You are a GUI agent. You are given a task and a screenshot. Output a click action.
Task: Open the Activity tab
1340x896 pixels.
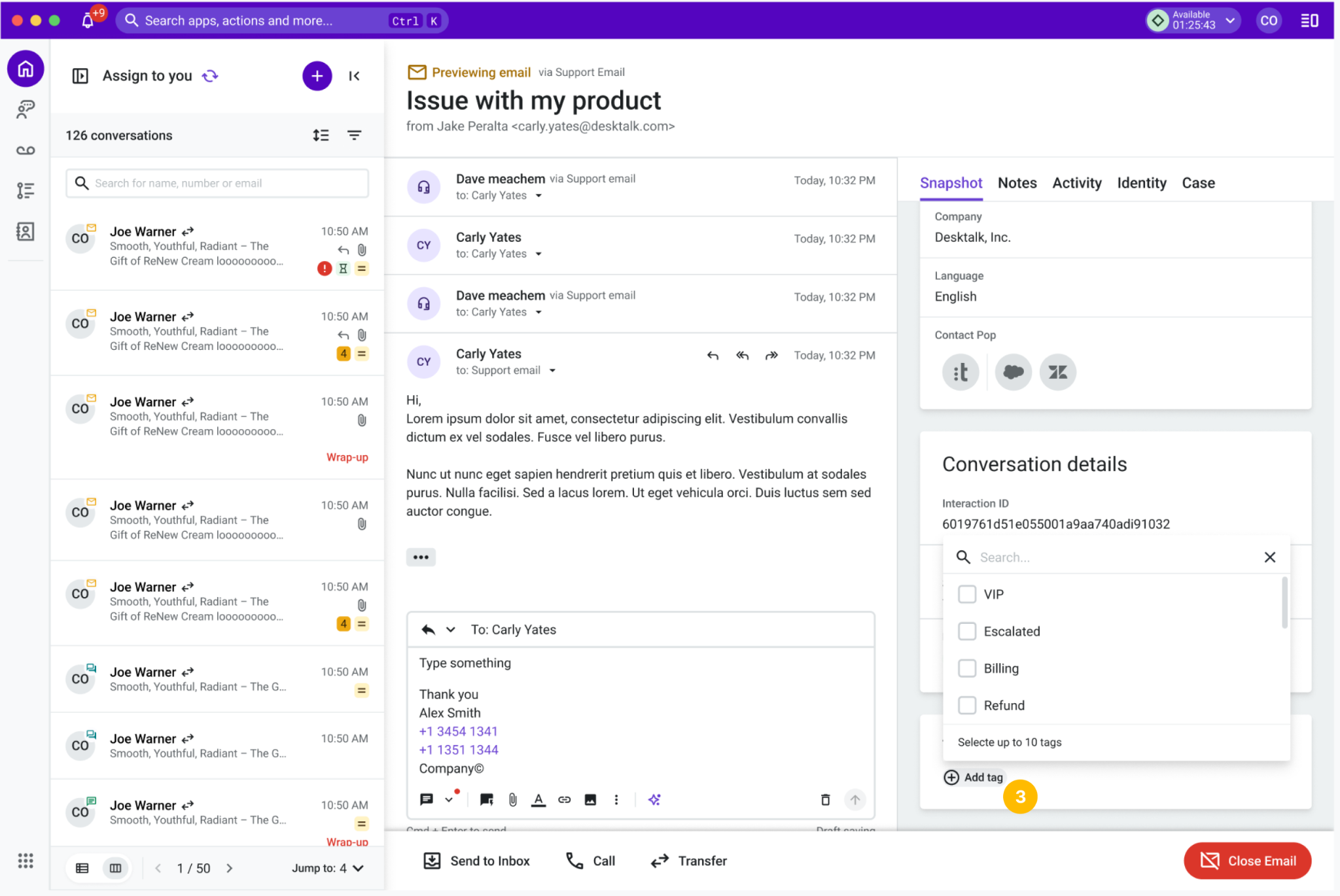click(x=1076, y=183)
